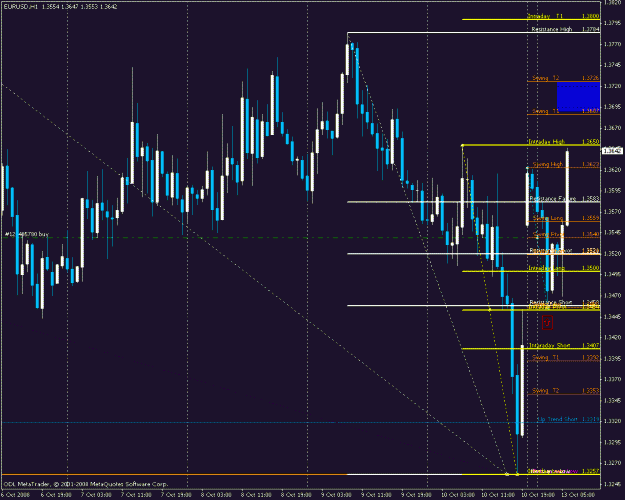Click the 1.3295 value on price scale
Screen dimensions: 625x500
tap(612, 442)
